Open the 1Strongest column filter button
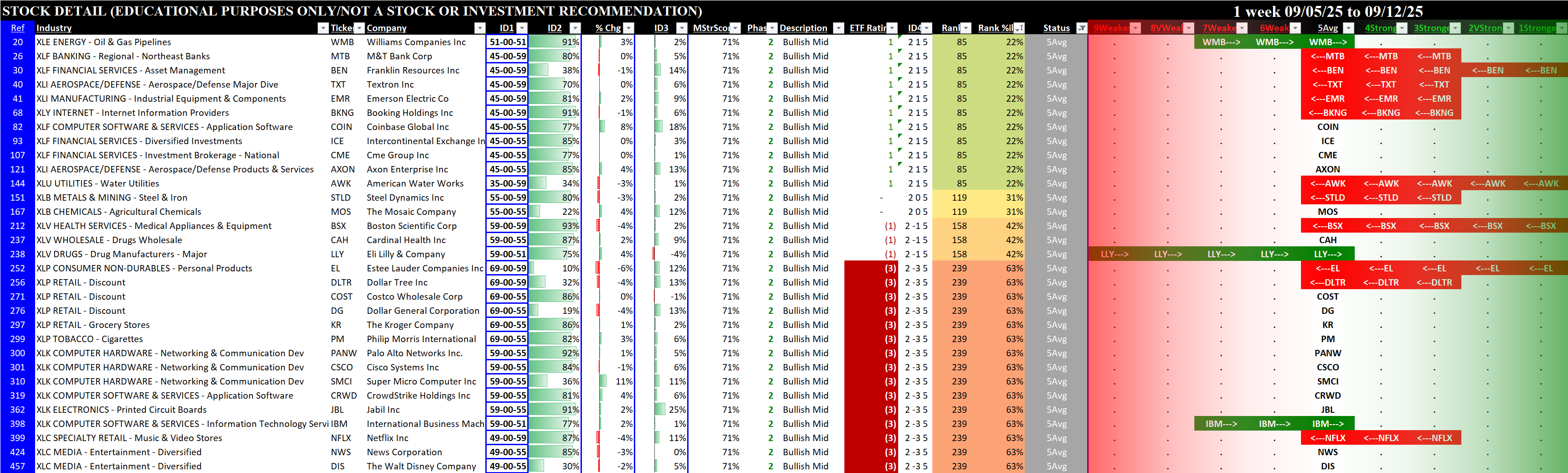 [1561, 28]
